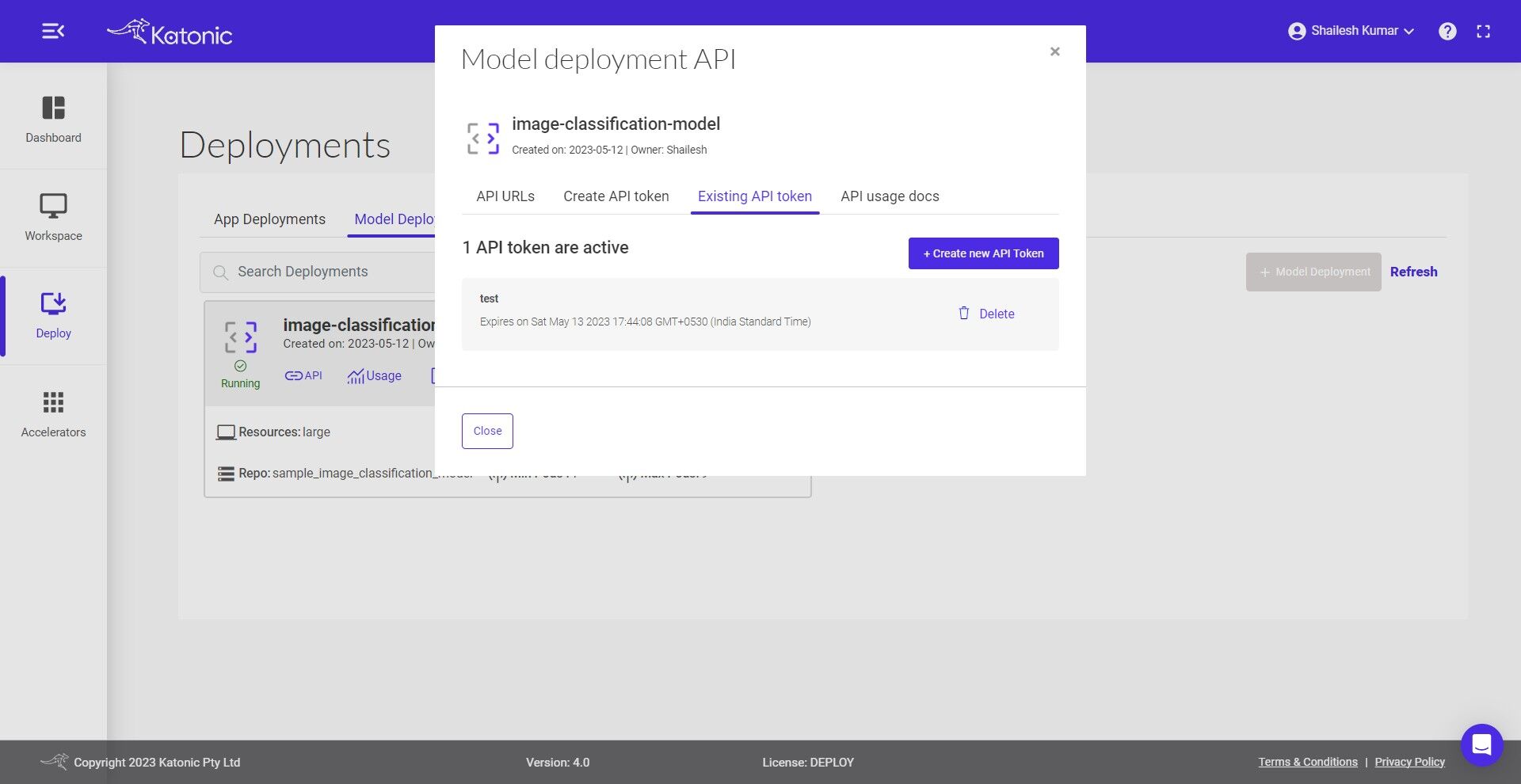The height and width of the screenshot is (784, 1521).
Task: Click the image-classification-model title in the dialog
Action: pos(616,124)
